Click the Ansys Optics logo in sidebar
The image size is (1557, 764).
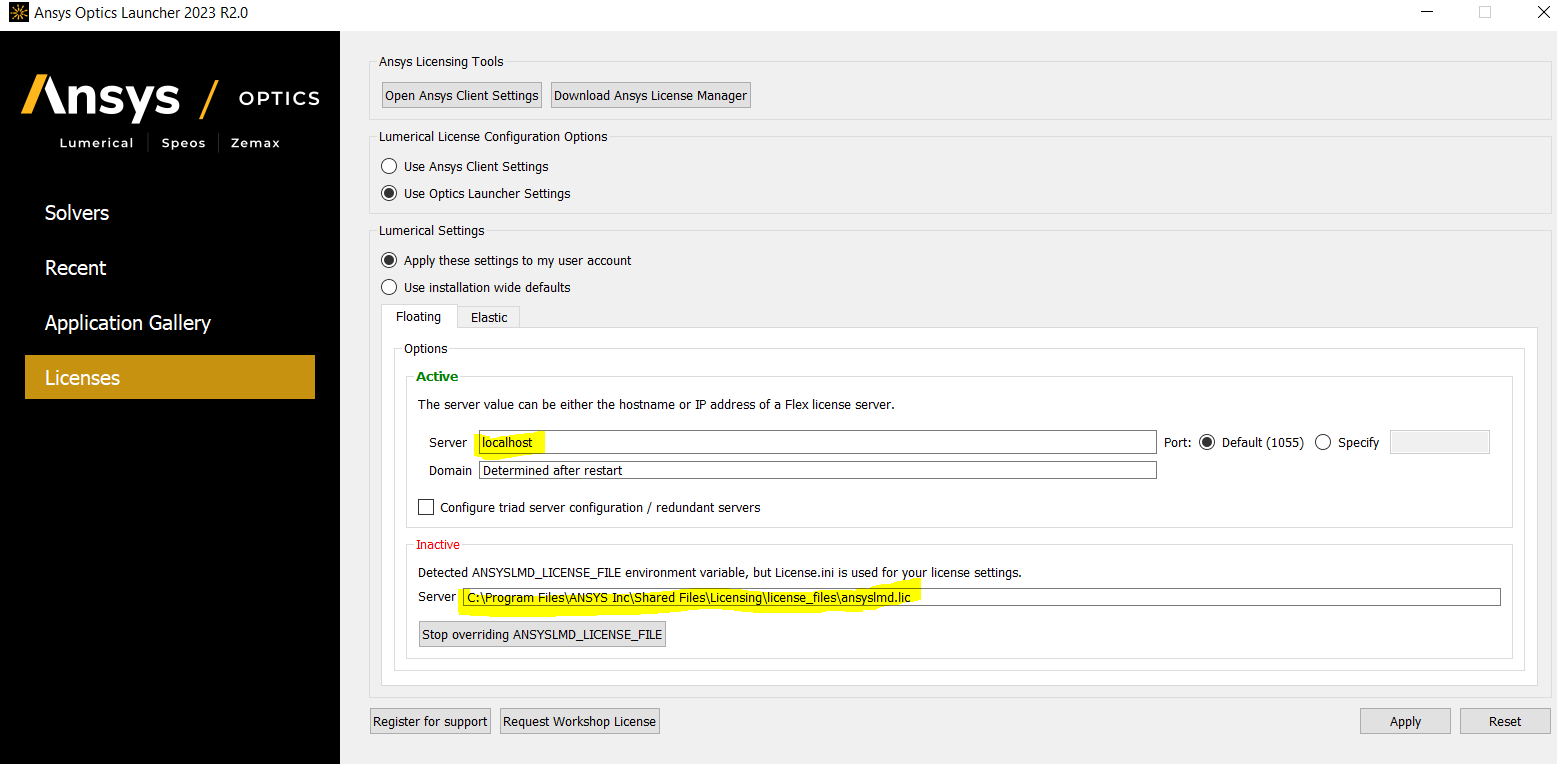pyautogui.click(x=171, y=98)
